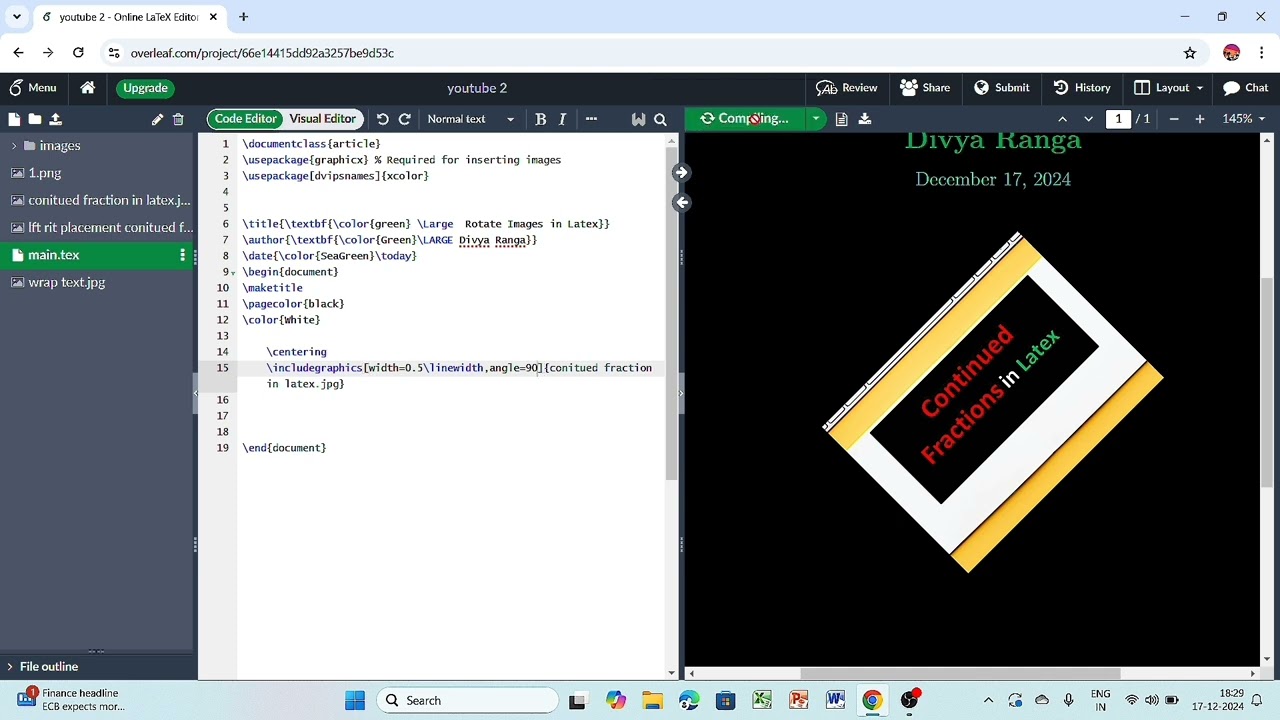Open the 145% zoom level dropdown
The image size is (1280, 720).
pyautogui.click(x=1243, y=119)
